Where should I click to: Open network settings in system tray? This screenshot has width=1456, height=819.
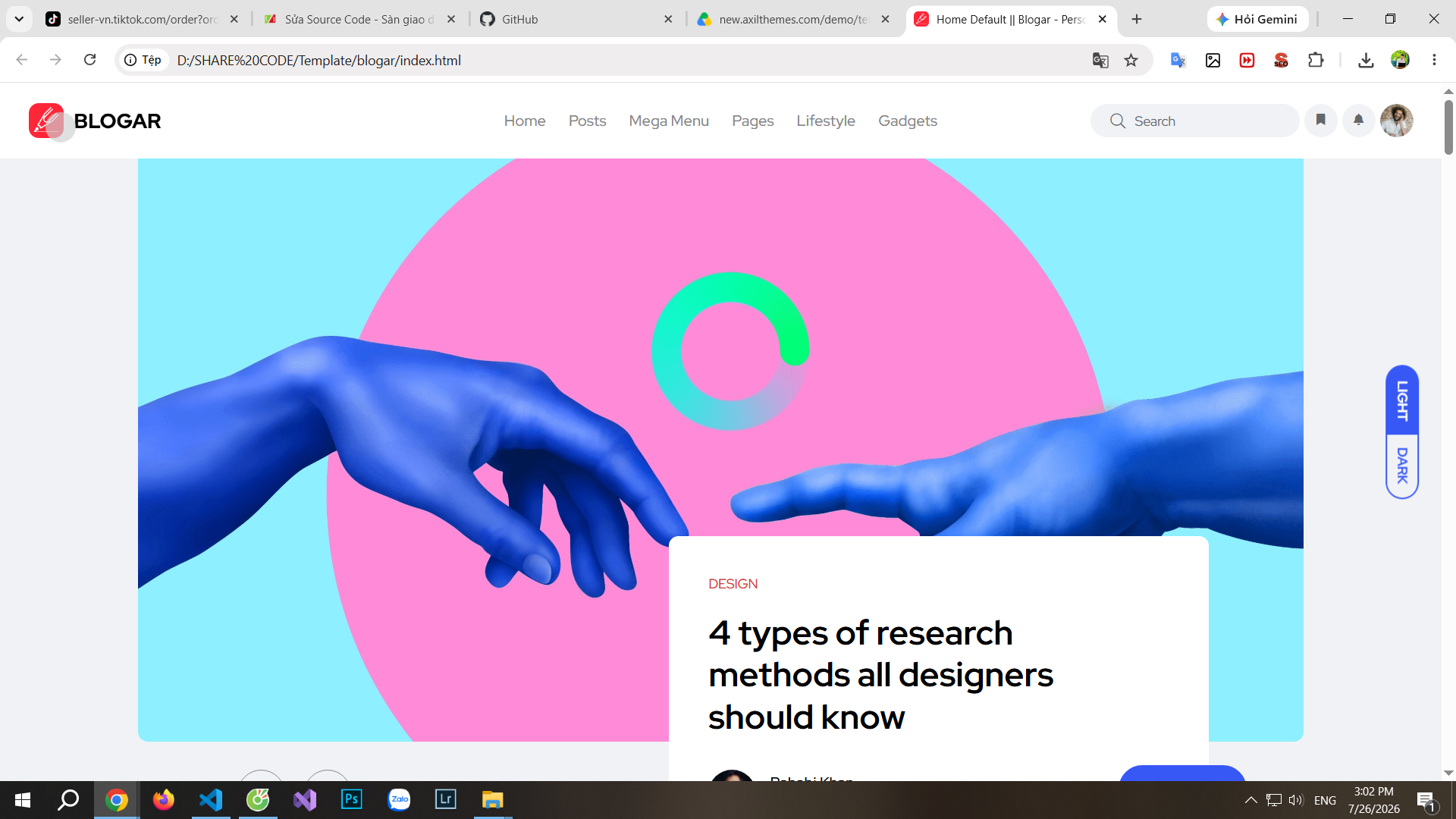(x=1274, y=800)
